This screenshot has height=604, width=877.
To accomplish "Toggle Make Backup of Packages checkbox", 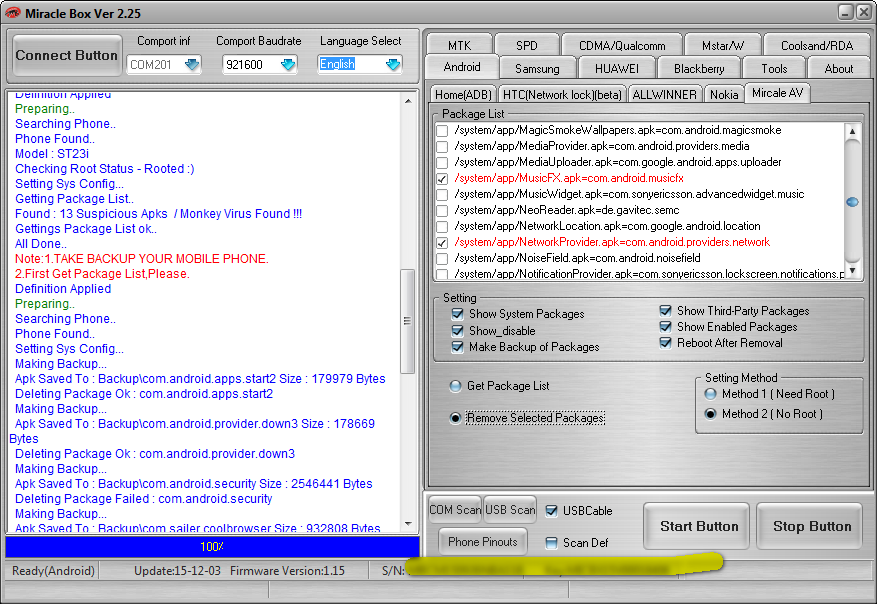I will (458, 347).
